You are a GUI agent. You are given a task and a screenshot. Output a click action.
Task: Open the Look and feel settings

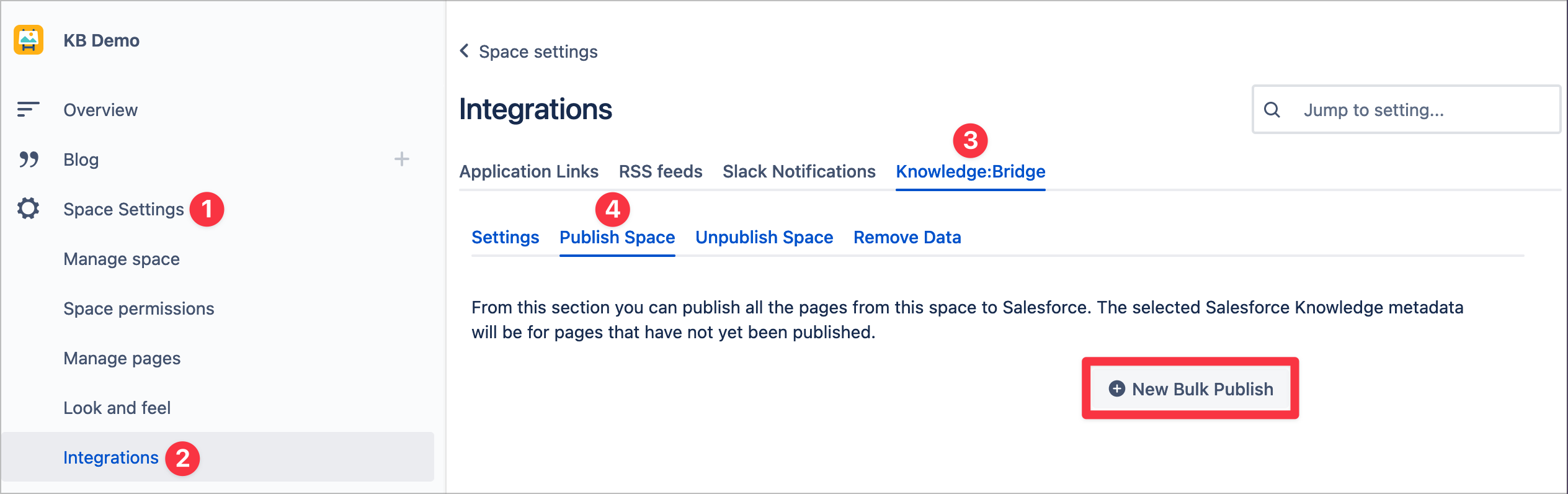(117, 408)
